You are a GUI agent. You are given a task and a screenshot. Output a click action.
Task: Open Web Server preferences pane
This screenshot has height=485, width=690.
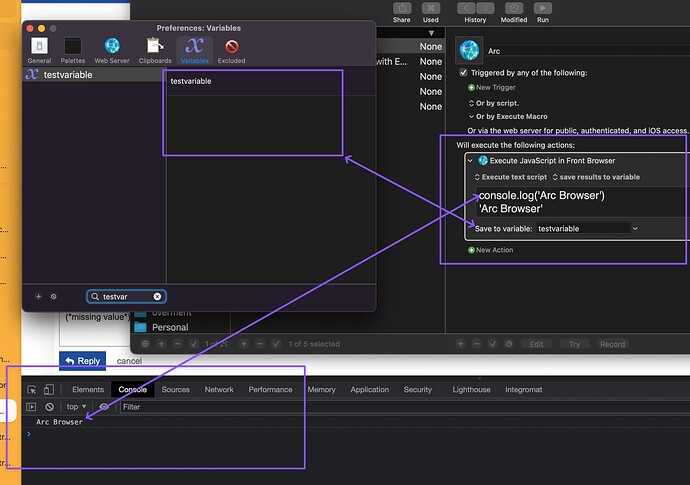[x=112, y=51]
